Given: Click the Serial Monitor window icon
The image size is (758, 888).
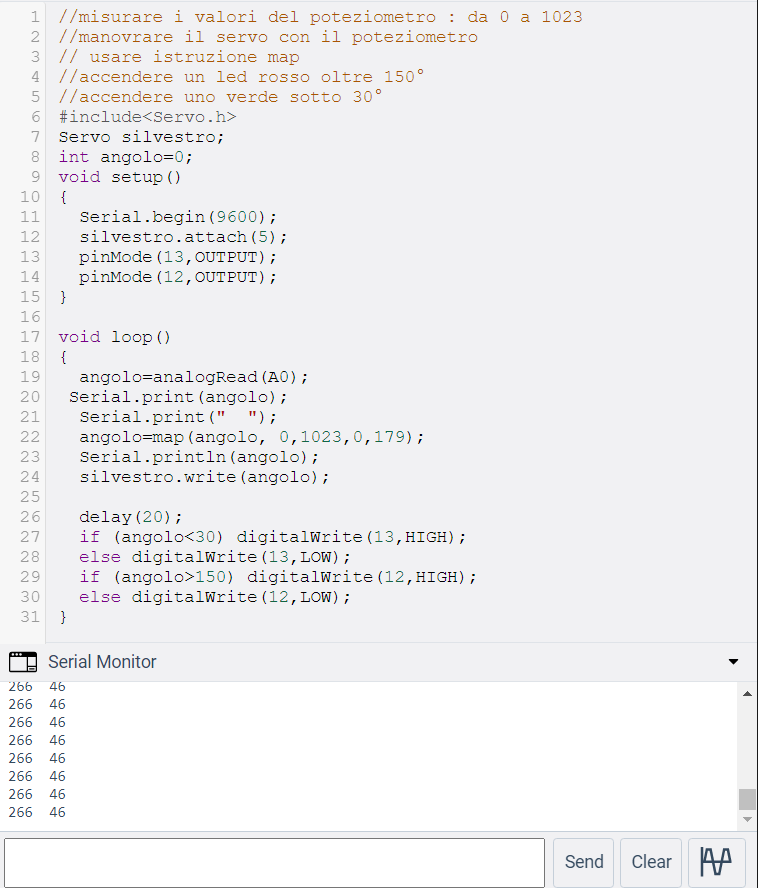Looking at the screenshot, I should click(23, 661).
